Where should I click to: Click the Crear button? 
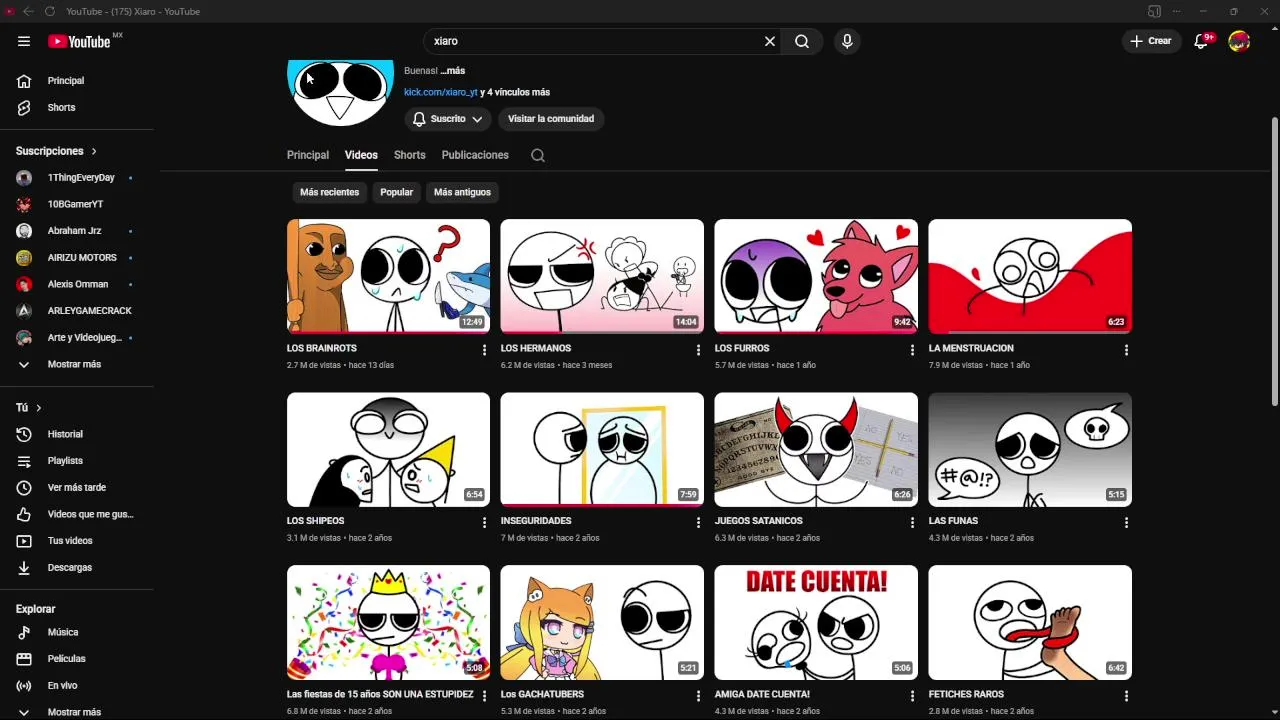pos(1151,41)
